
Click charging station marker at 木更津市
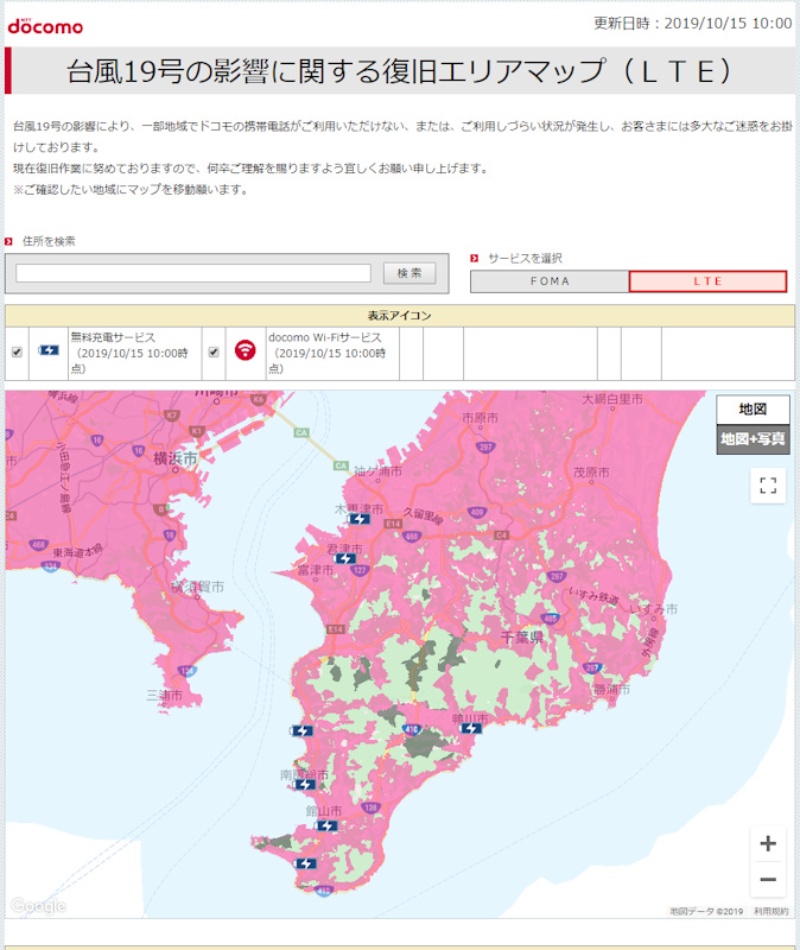pyautogui.click(x=359, y=519)
